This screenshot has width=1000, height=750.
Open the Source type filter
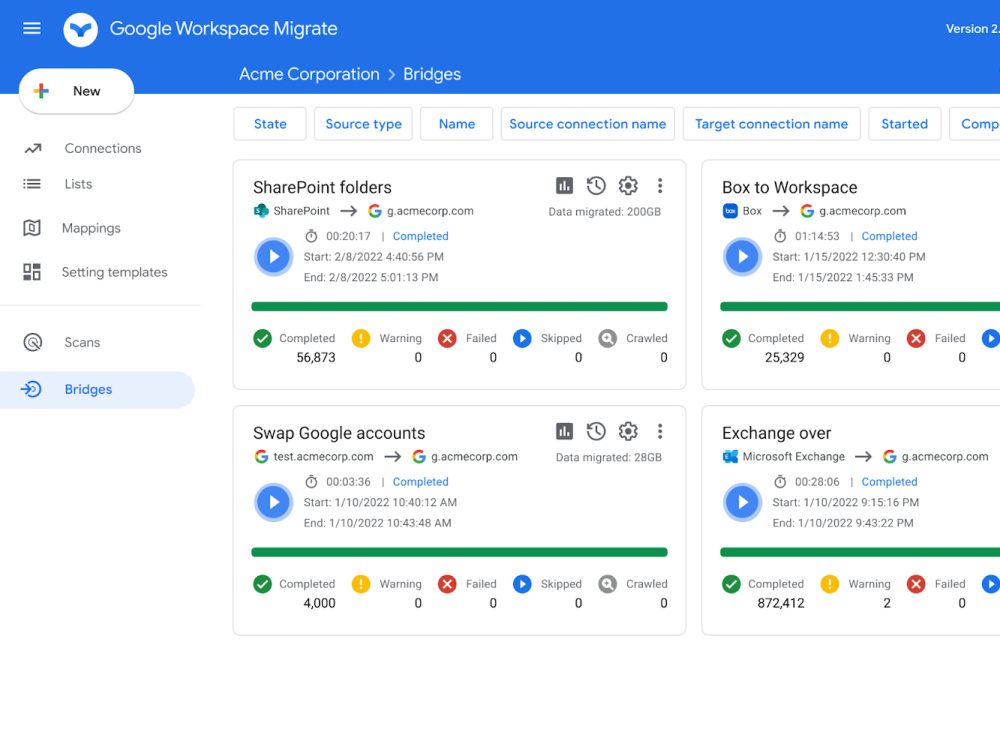364,124
